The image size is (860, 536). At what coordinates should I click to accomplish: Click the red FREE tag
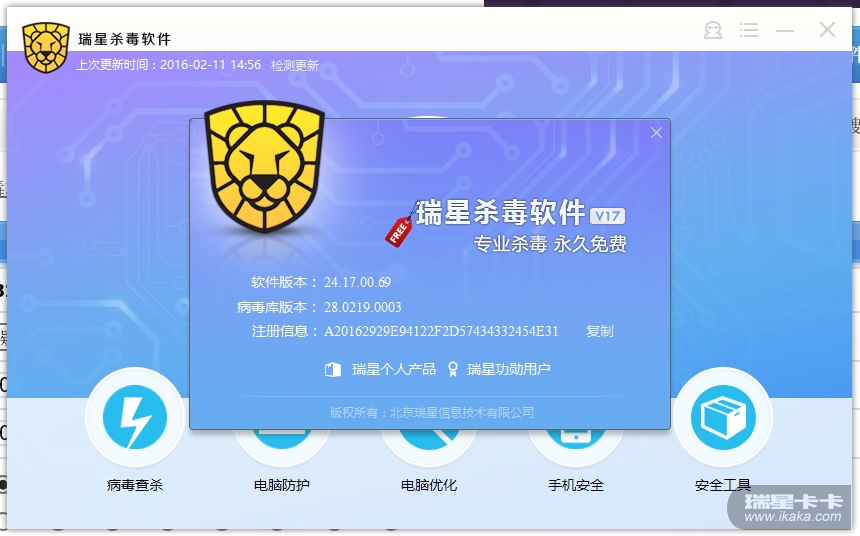[399, 231]
